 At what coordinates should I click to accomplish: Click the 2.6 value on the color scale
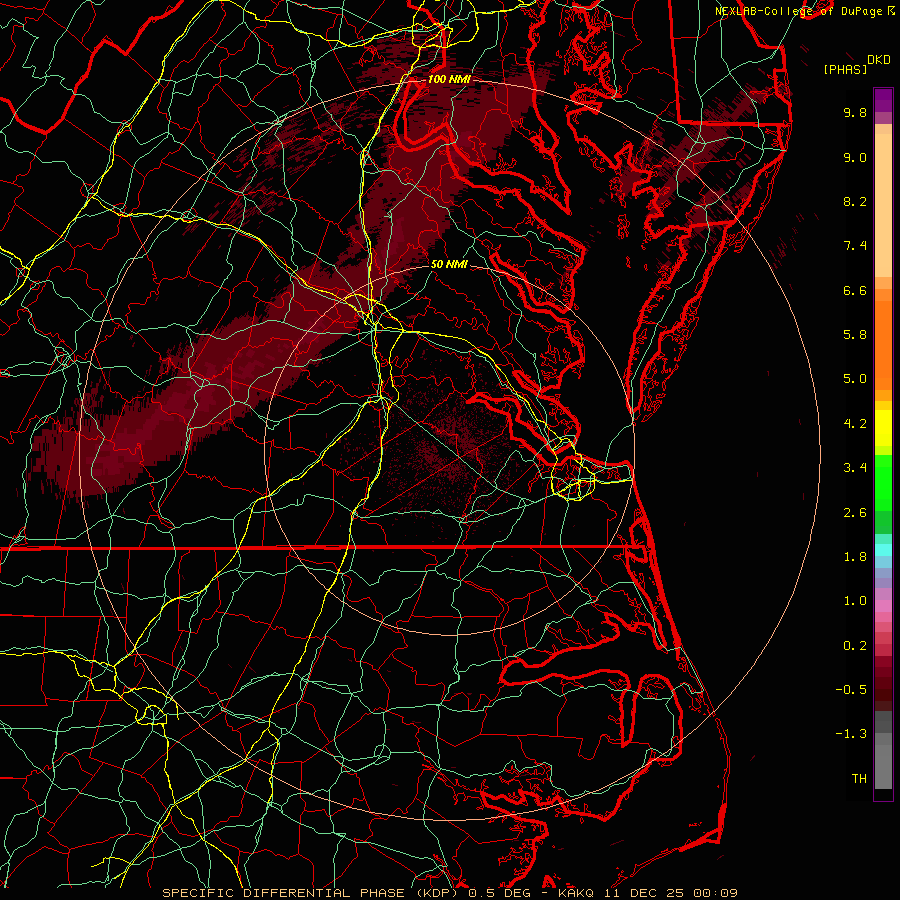(855, 513)
